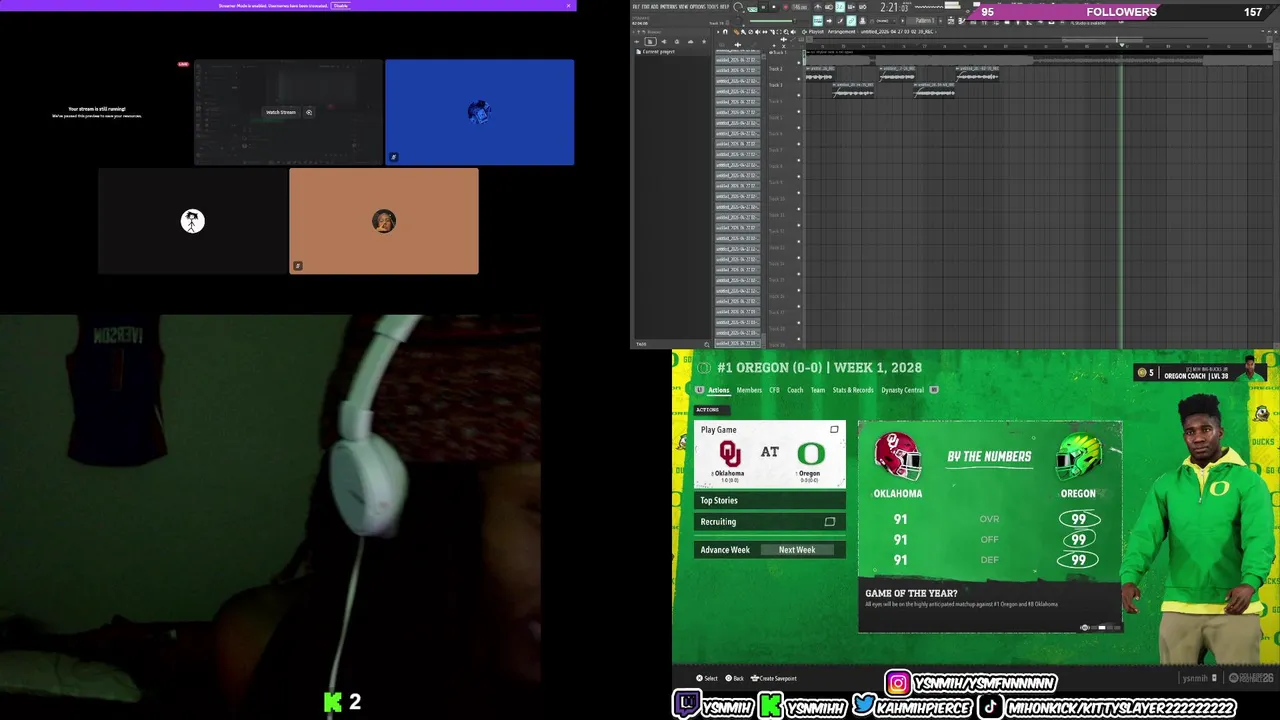Select Top Stories in the Actions list

tap(770, 500)
